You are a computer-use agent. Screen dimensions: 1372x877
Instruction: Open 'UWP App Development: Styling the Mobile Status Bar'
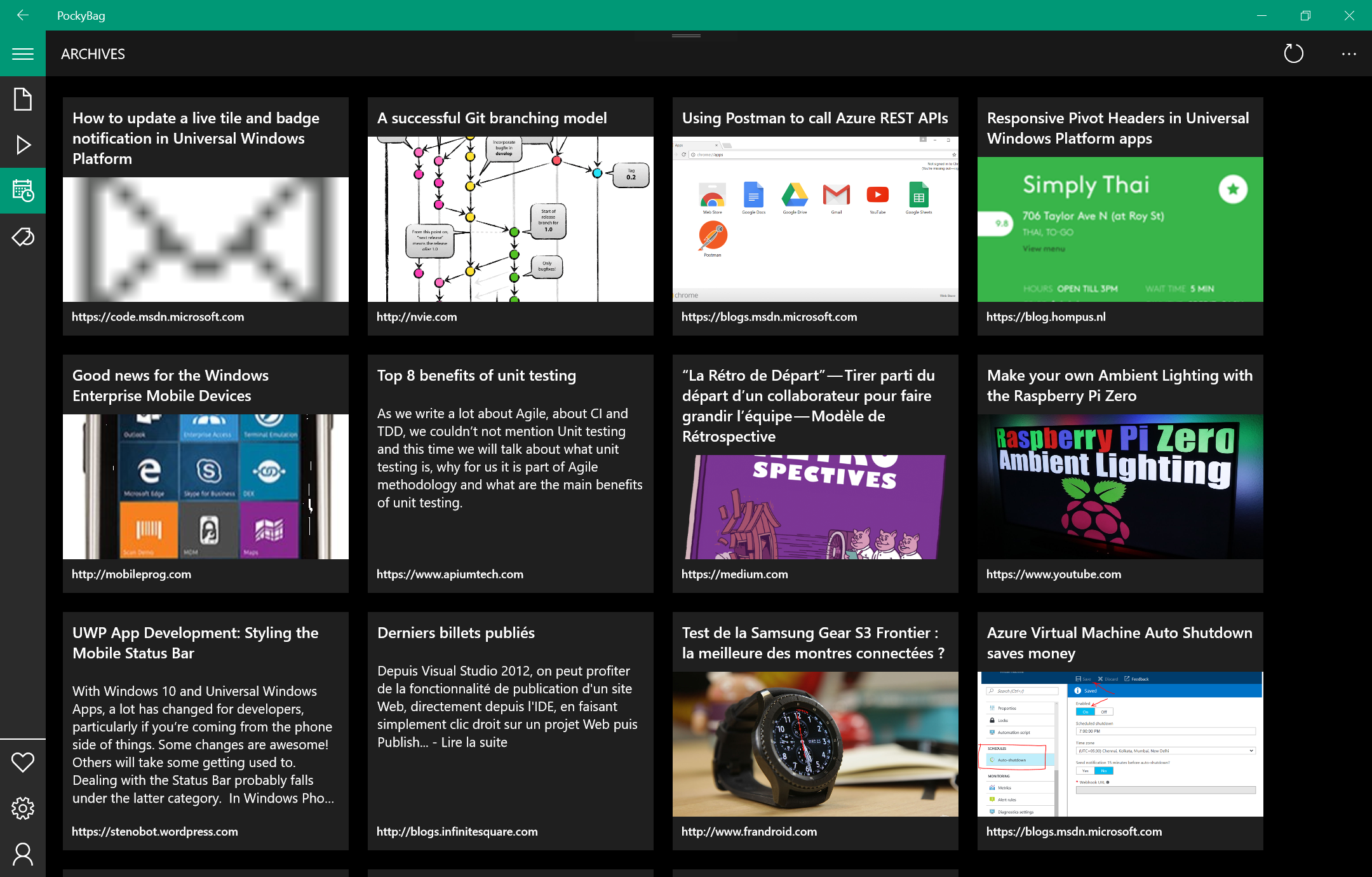(195, 642)
